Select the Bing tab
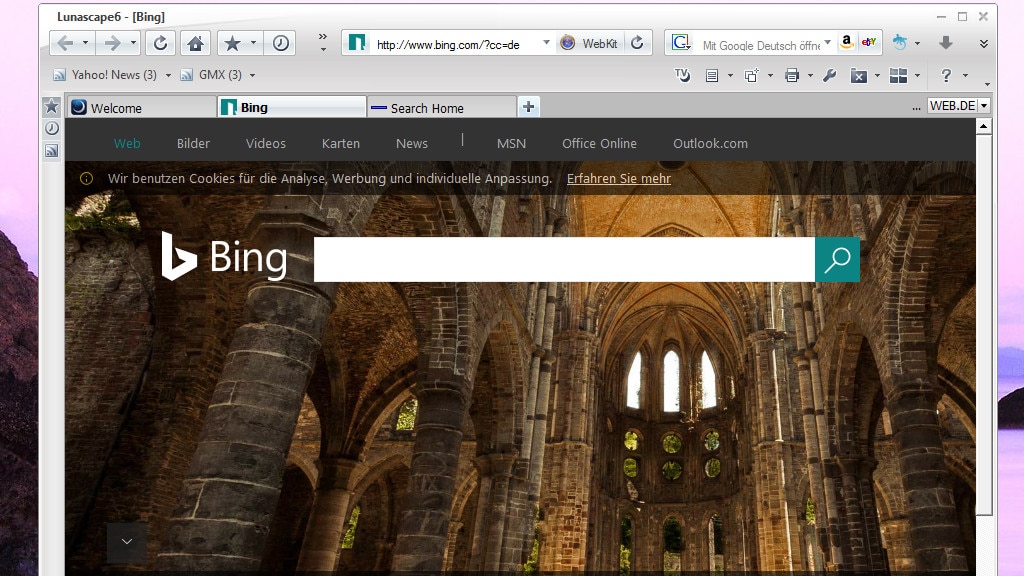This screenshot has width=1024, height=576. 292,107
